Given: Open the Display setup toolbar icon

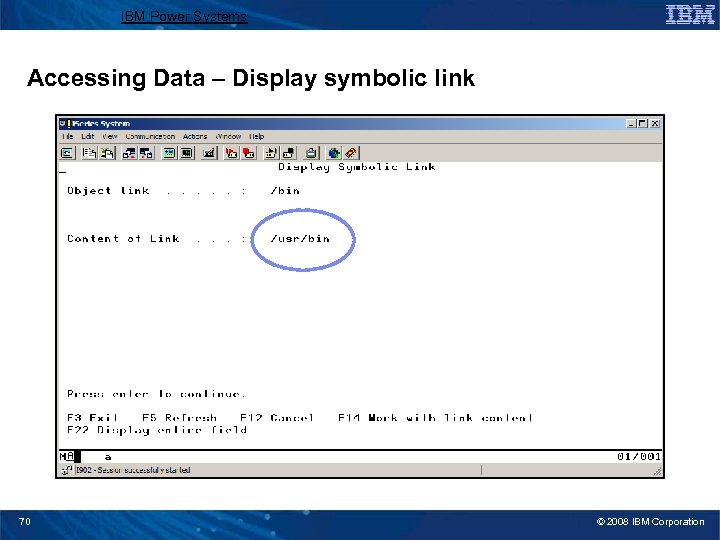Looking at the screenshot, I should coord(169,153).
